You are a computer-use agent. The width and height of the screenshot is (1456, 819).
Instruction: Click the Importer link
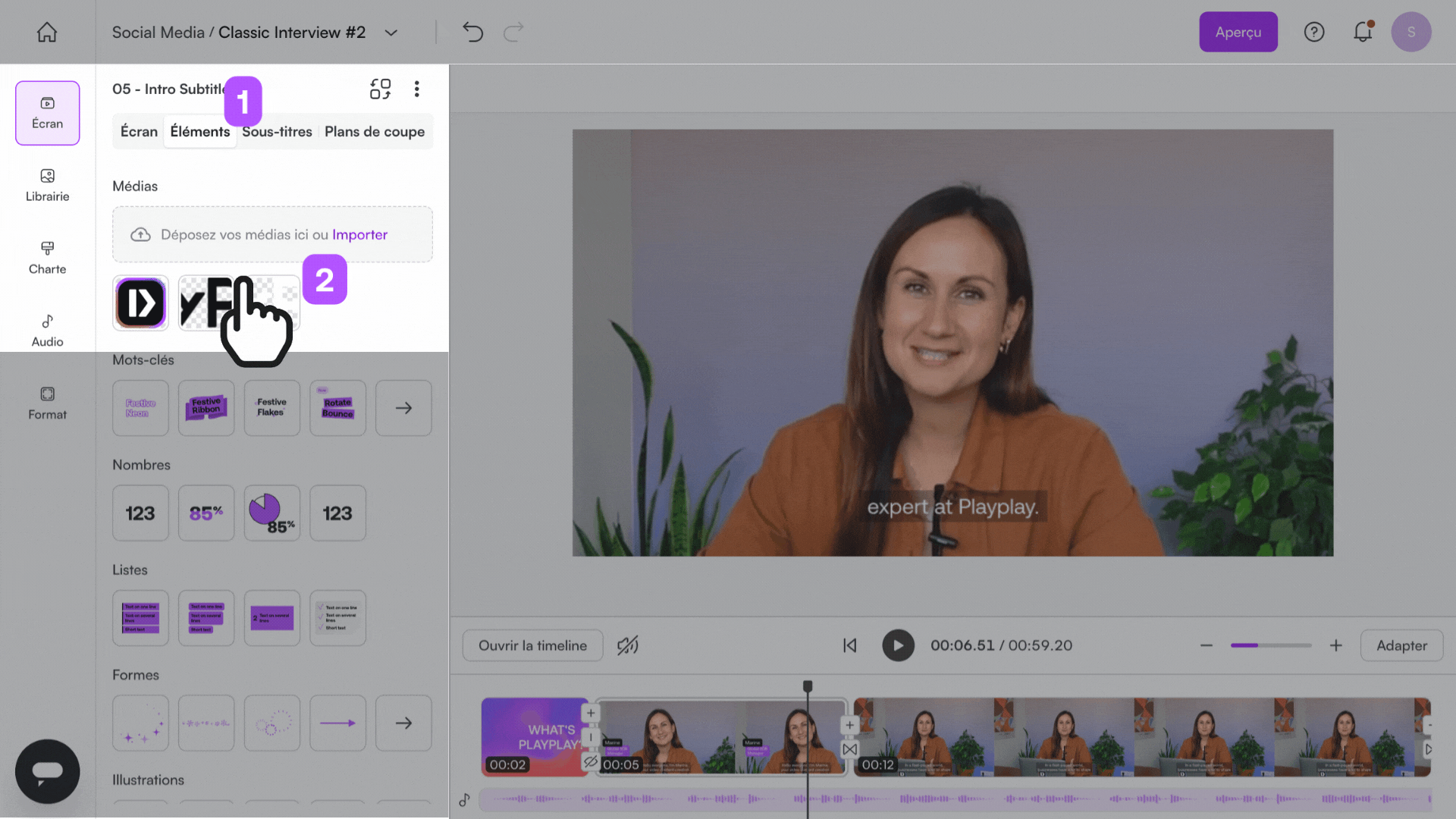359,234
